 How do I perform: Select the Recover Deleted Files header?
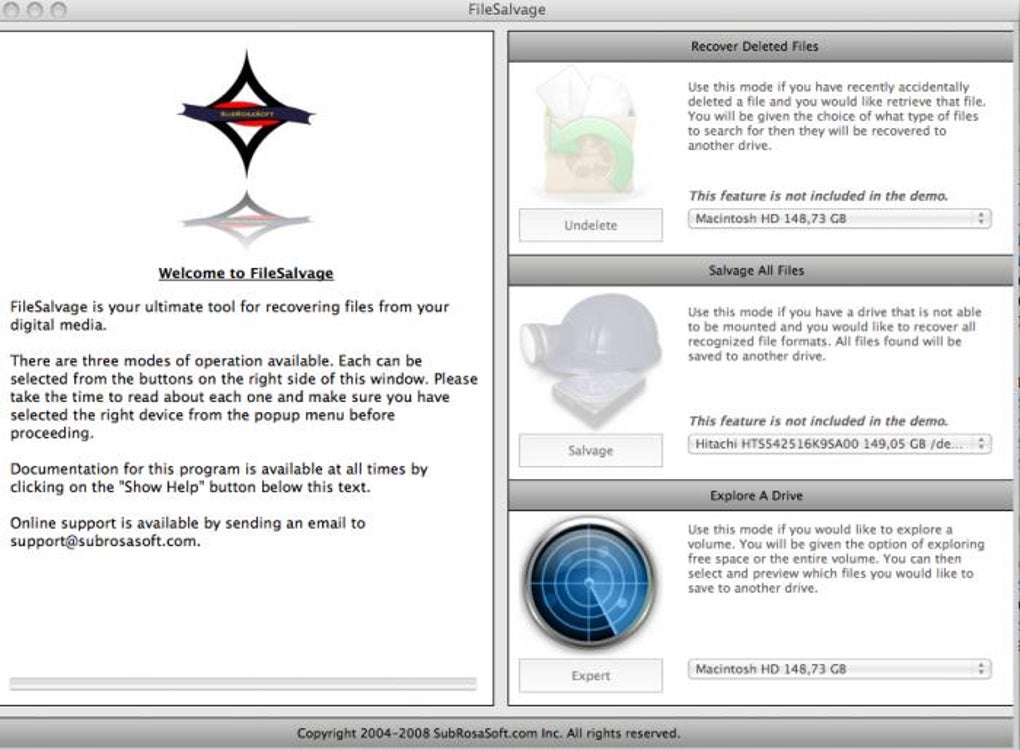tap(760, 47)
